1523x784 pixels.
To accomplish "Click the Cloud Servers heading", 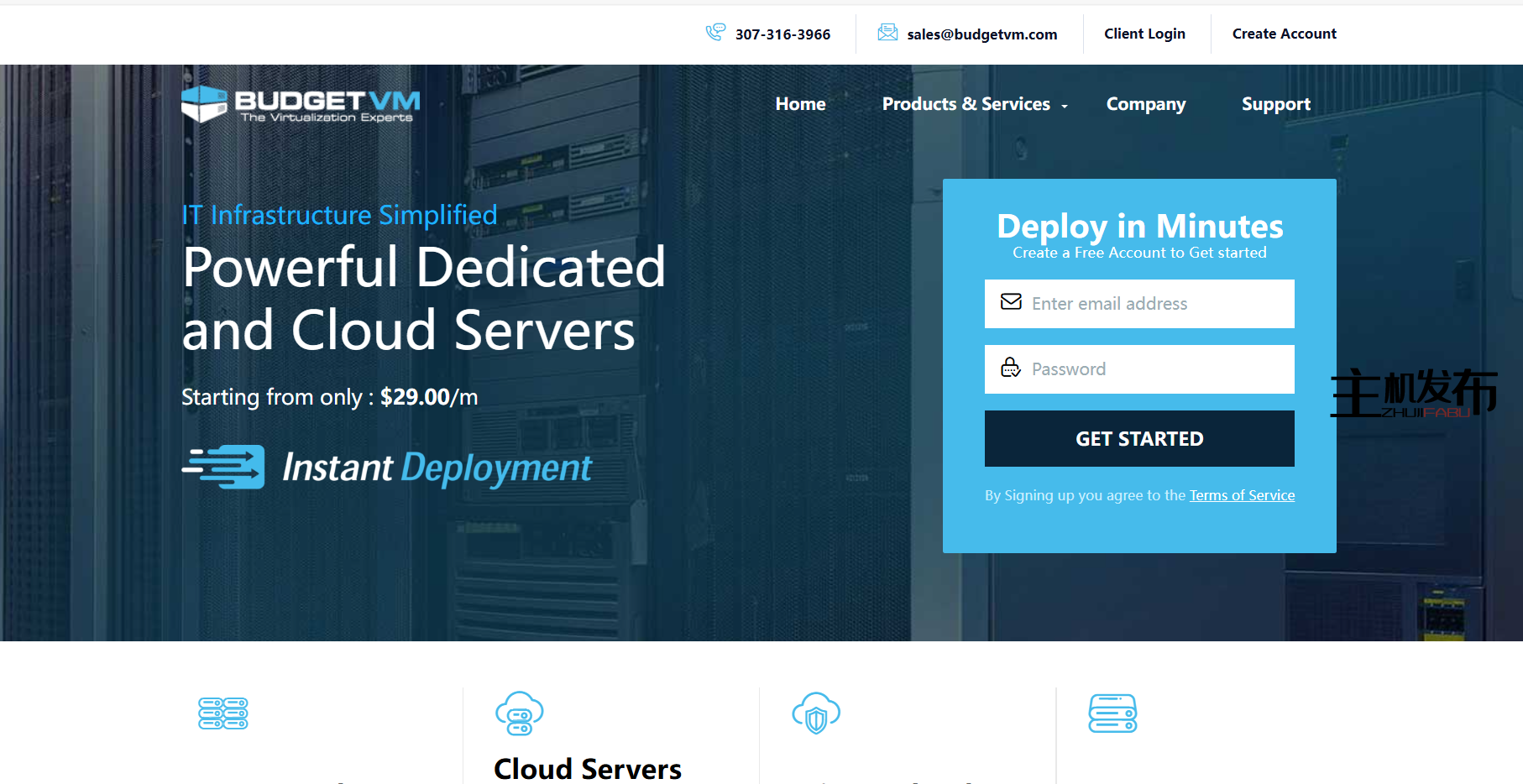I will [588, 769].
